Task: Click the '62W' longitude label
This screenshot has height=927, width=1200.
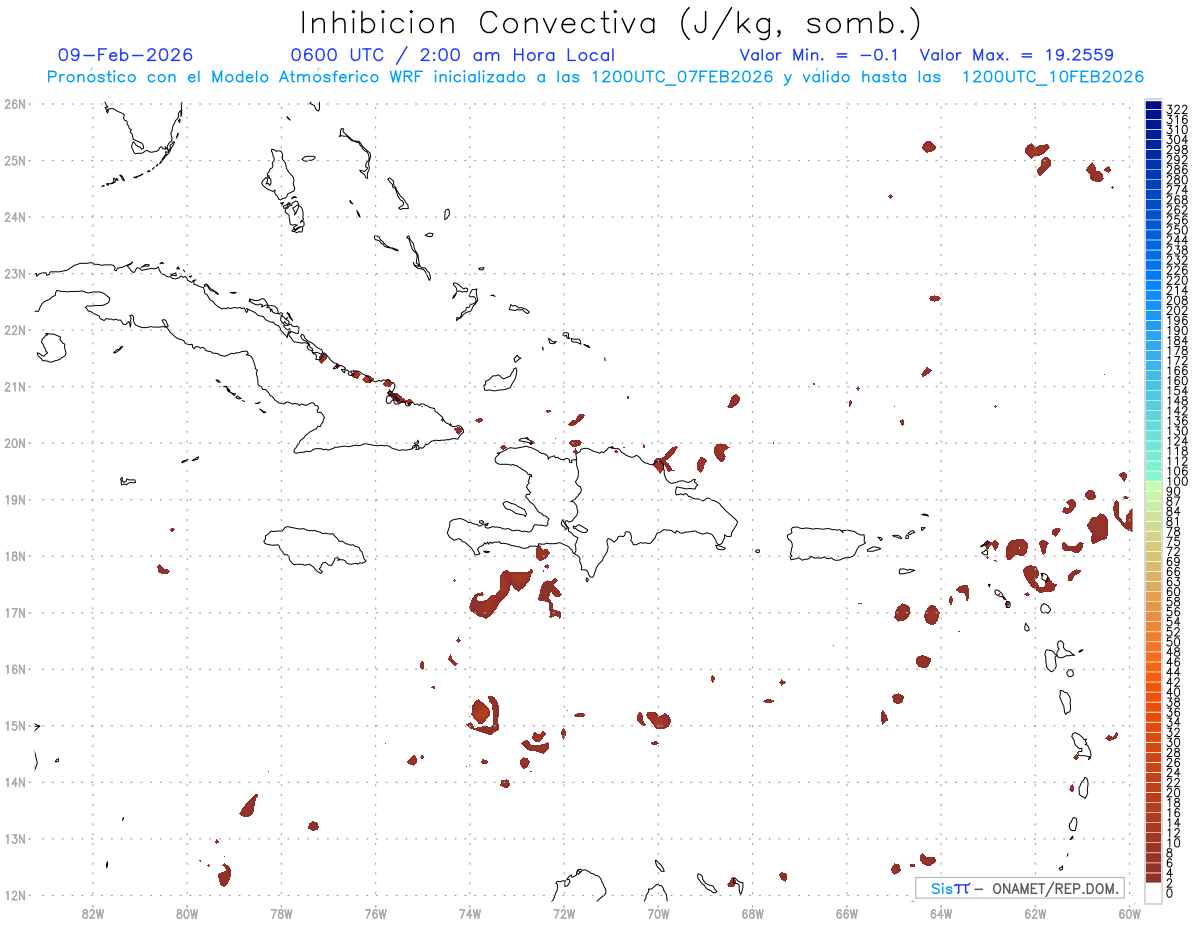Action: tap(1035, 913)
